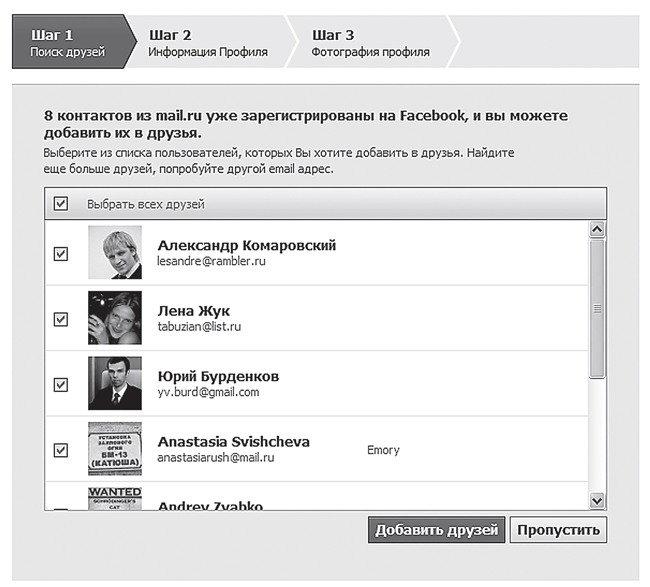Select the name Anastasia Svishcheva
Screen dimensions: 650x587
coord(234,442)
